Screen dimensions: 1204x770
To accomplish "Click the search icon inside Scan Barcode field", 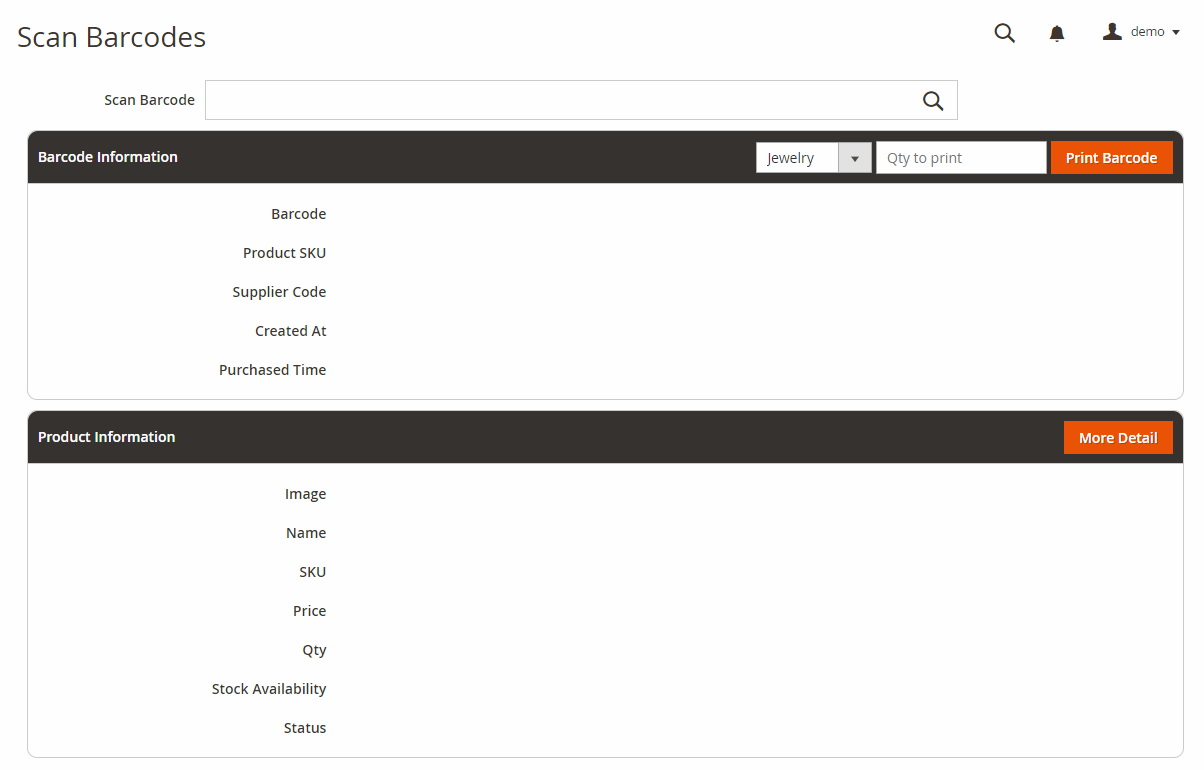I will 933,100.
